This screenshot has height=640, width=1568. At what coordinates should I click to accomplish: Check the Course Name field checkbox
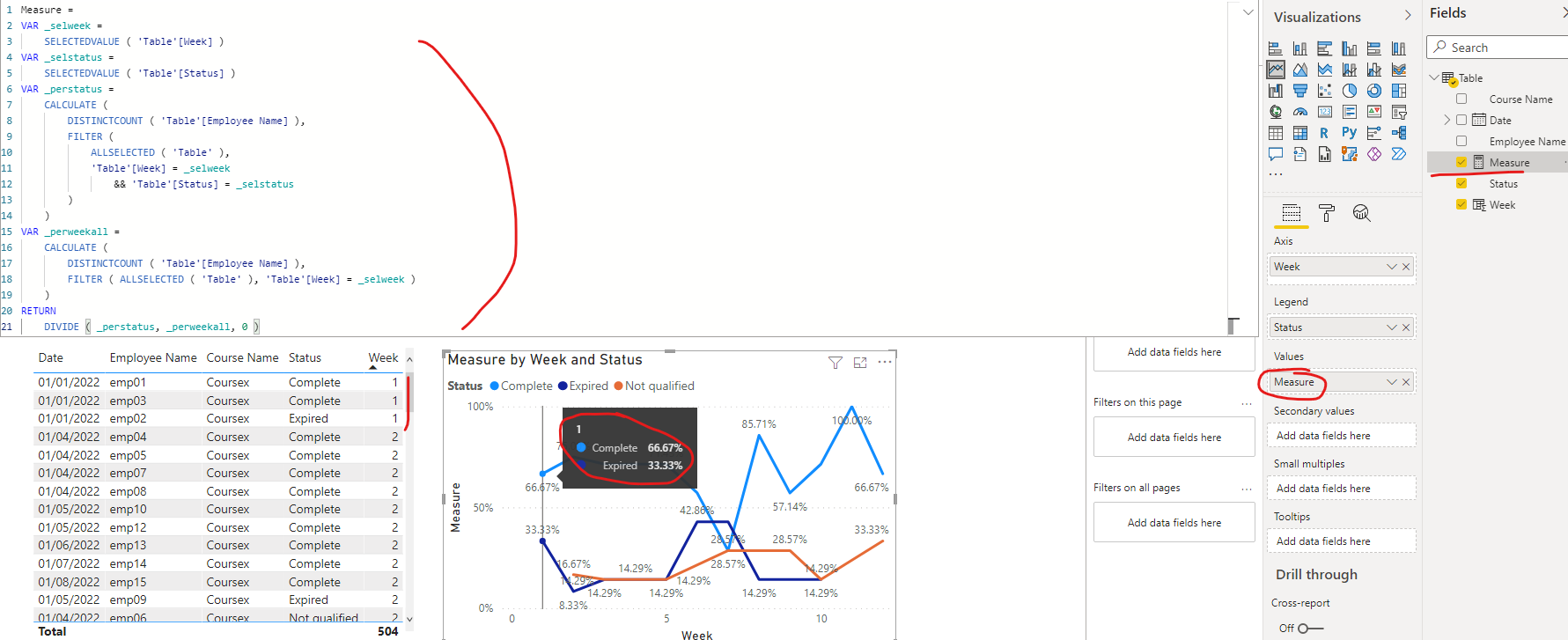pos(1461,99)
